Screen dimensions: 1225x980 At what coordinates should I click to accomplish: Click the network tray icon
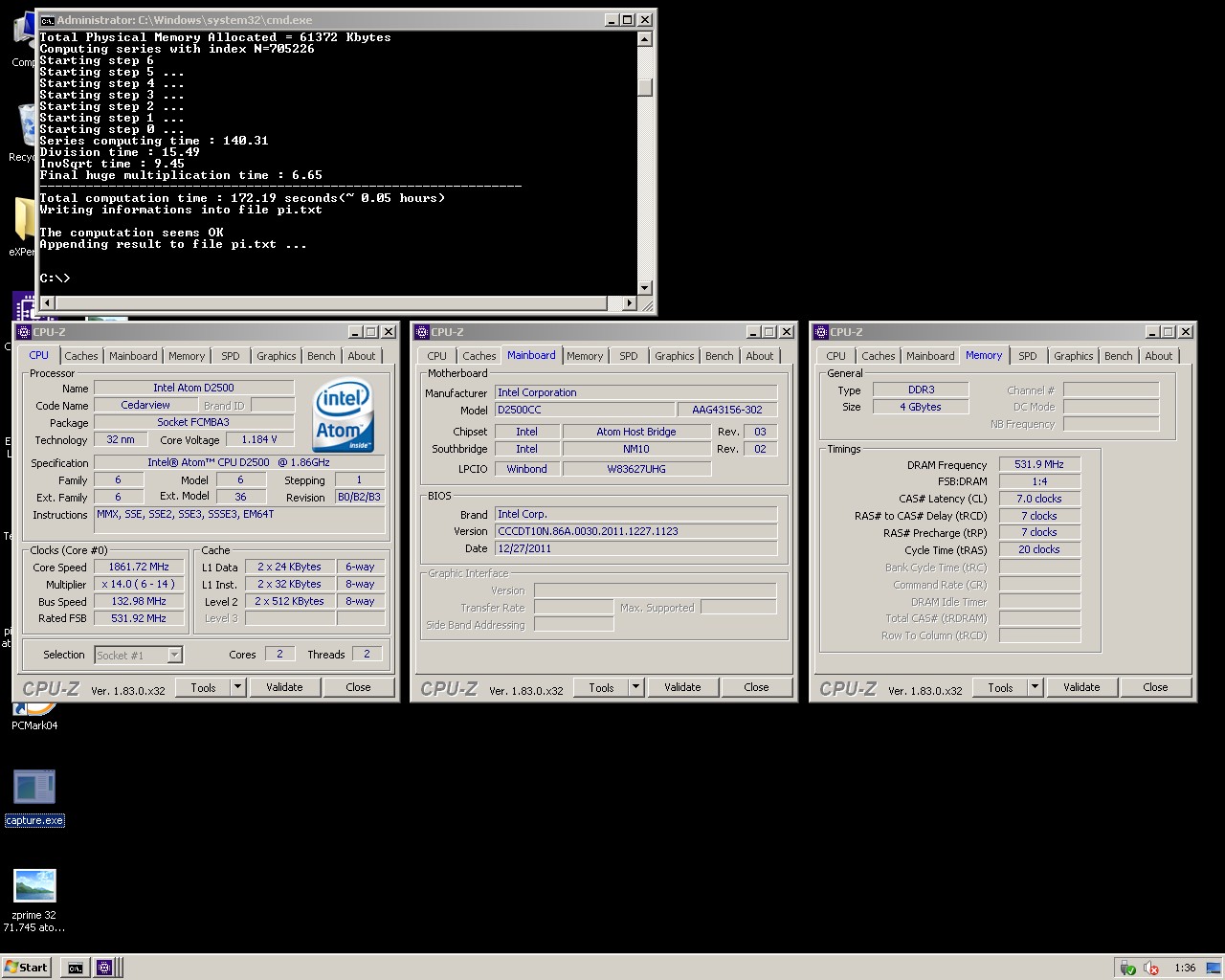[x=1128, y=968]
